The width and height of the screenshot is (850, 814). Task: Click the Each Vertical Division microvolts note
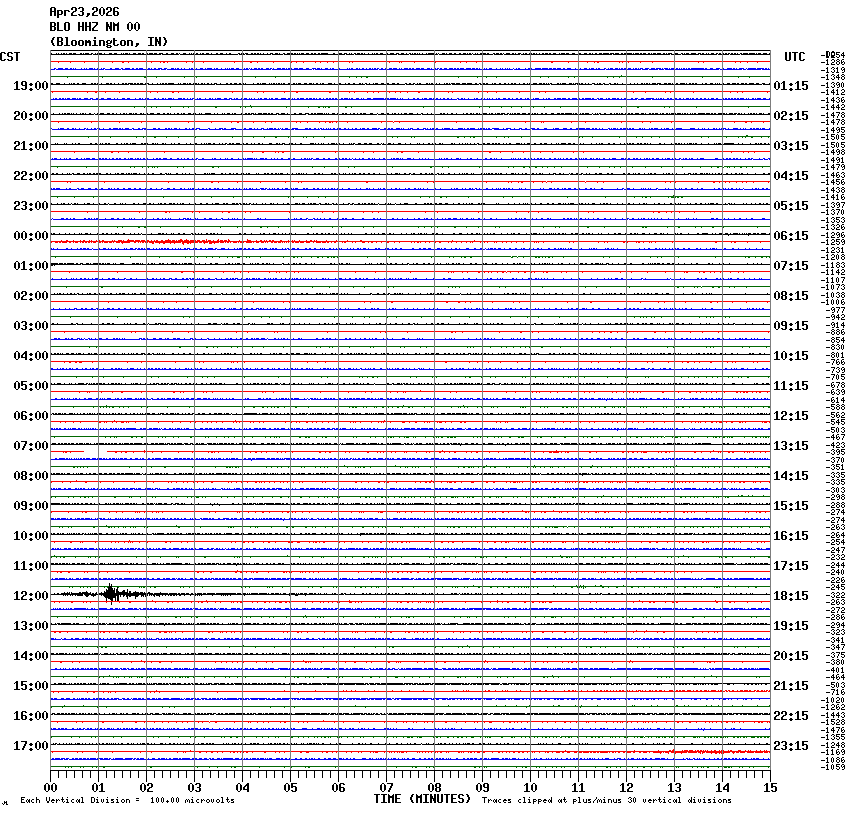point(127,800)
